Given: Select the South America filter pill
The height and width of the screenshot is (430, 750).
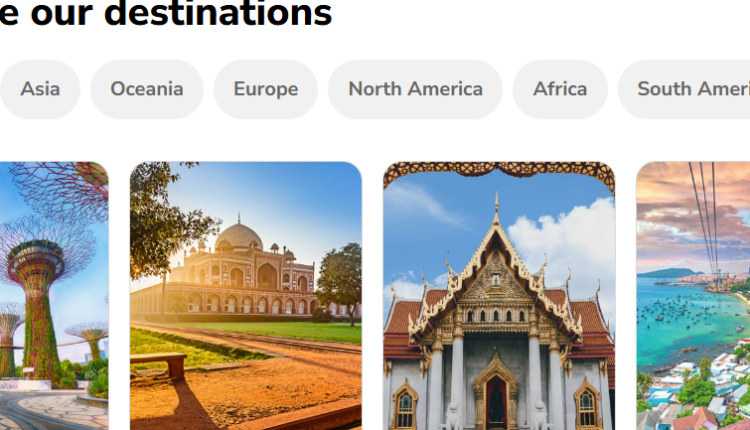Looking at the screenshot, I should [684, 89].
